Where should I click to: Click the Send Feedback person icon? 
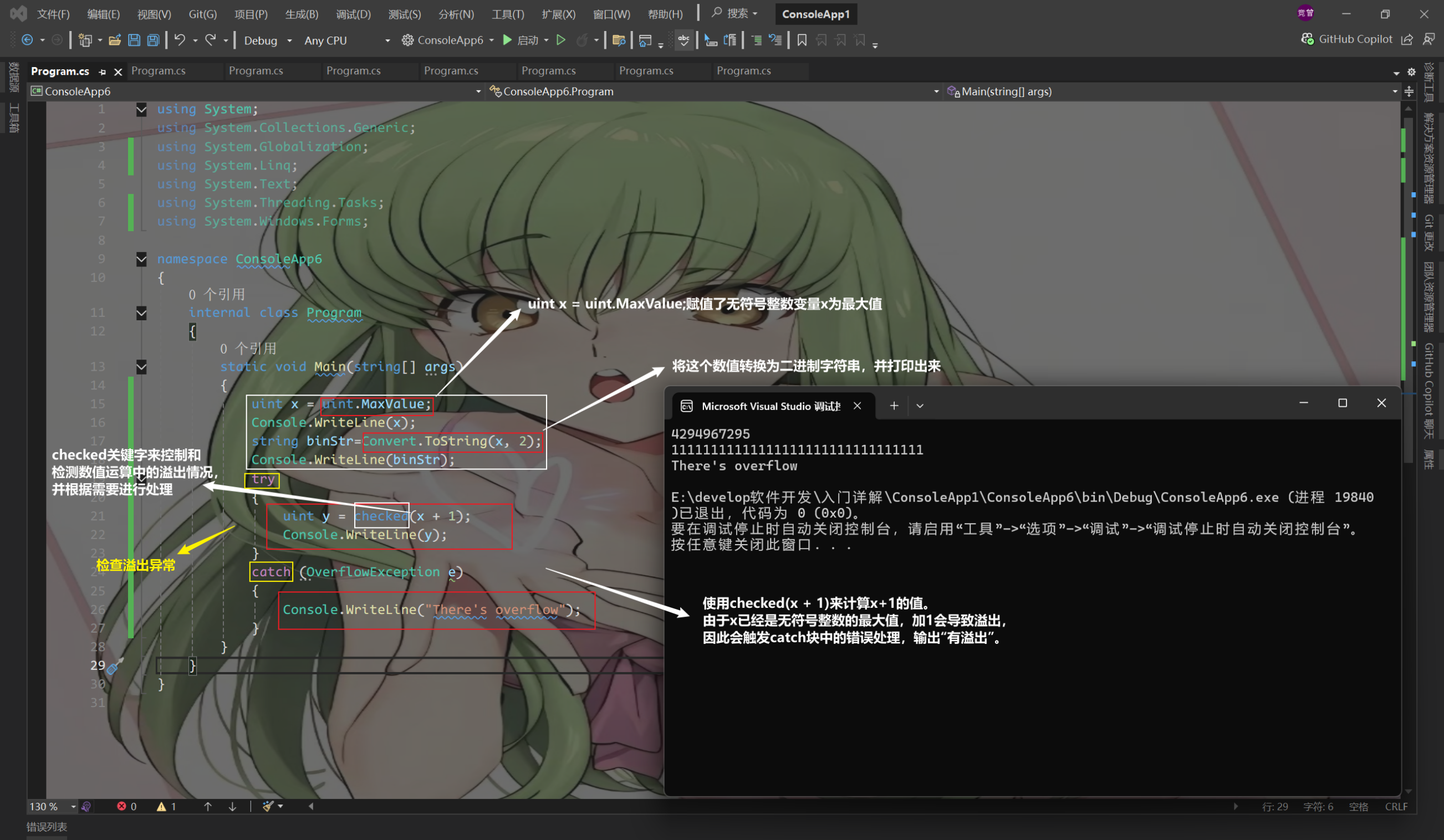click(1428, 39)
